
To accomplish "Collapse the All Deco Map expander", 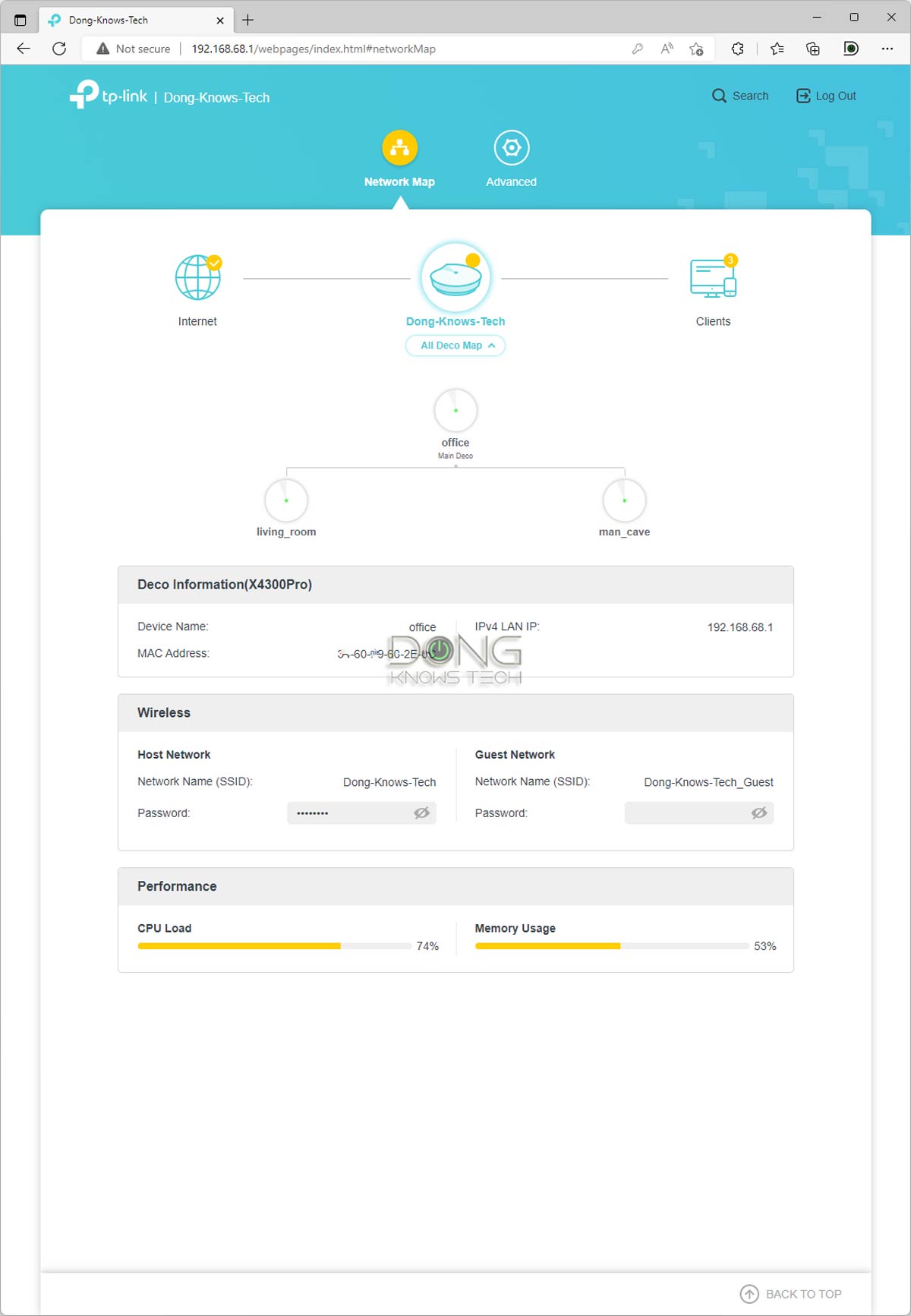I will pyautogui.click(x=455, y=346).
